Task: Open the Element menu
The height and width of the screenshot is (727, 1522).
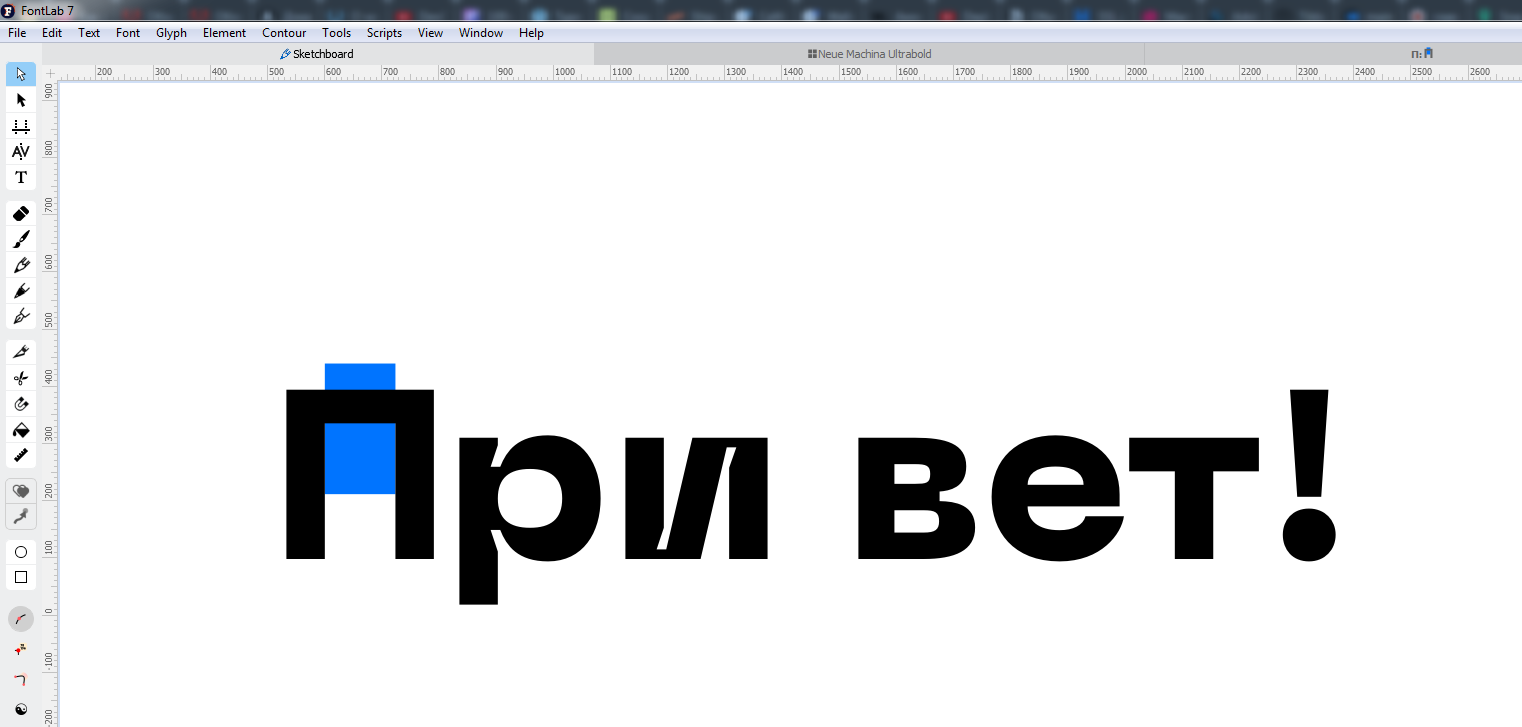Action: (224, 33)
